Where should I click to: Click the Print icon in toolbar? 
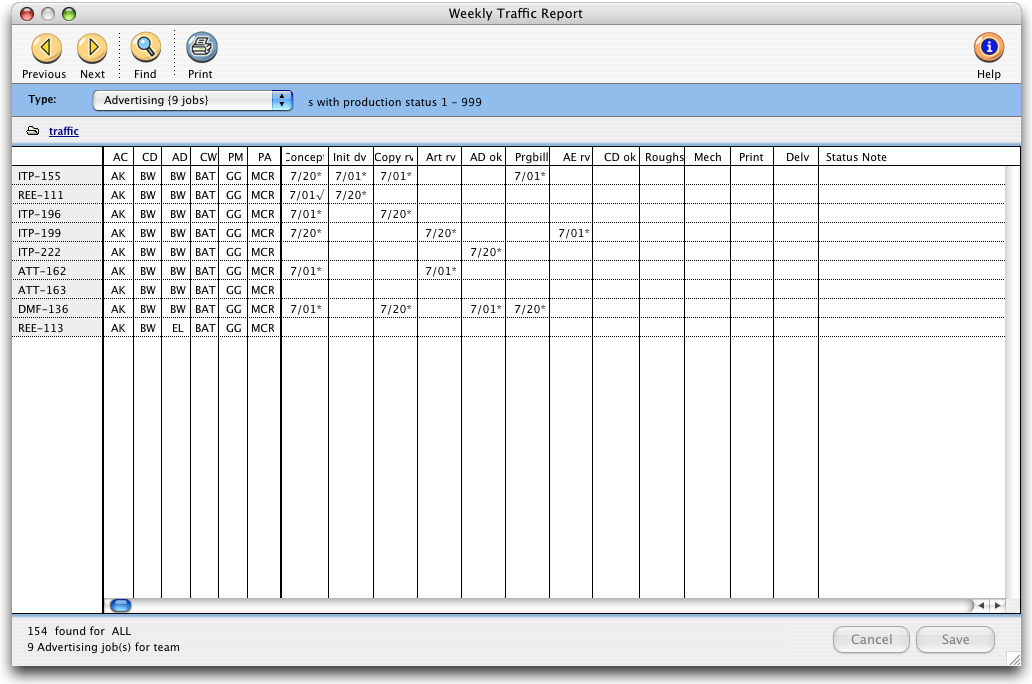point(201,48)
